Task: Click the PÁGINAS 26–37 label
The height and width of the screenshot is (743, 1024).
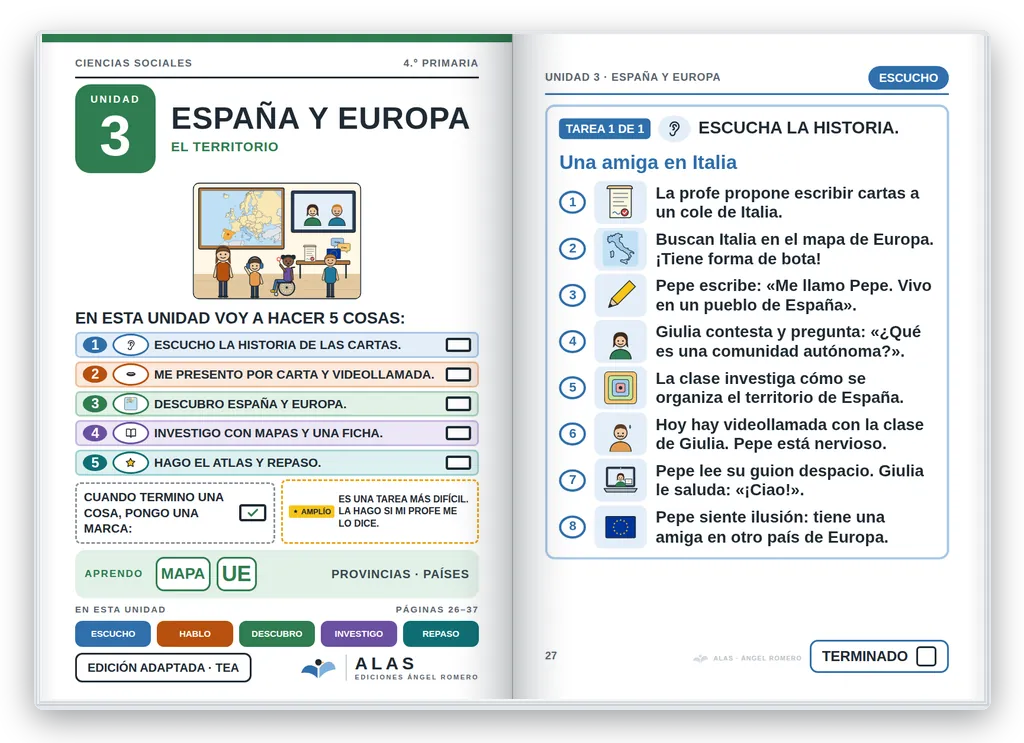Action: tap(437, 609)
